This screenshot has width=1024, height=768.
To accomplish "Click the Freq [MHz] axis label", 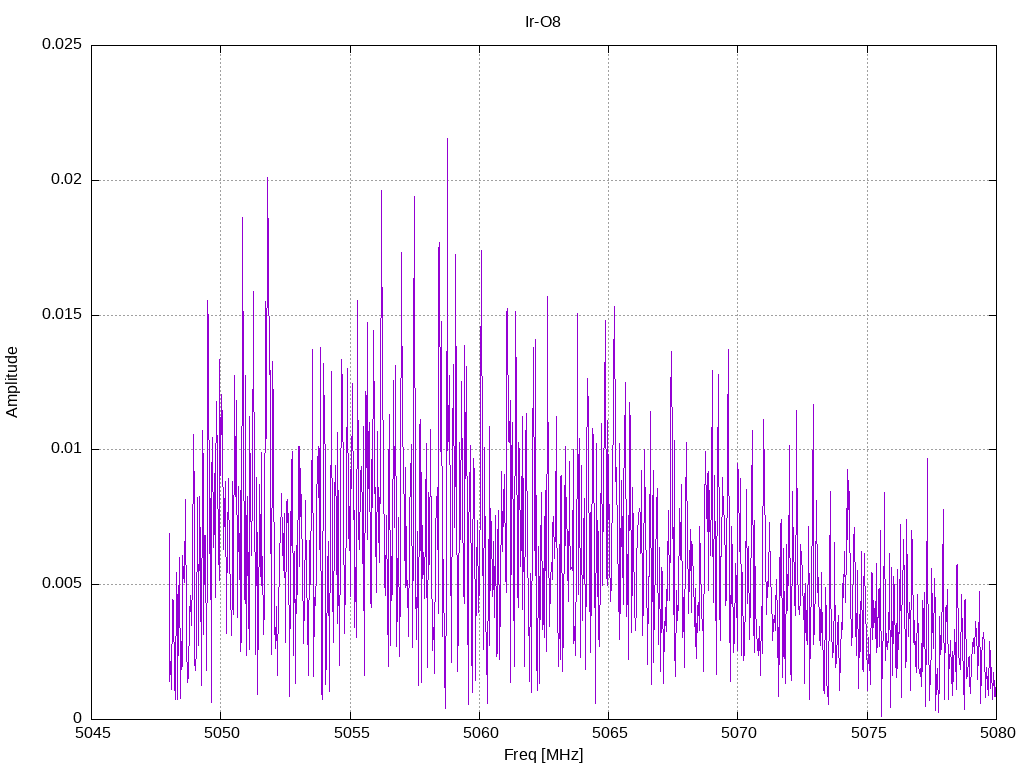I will tap(543, 755).
